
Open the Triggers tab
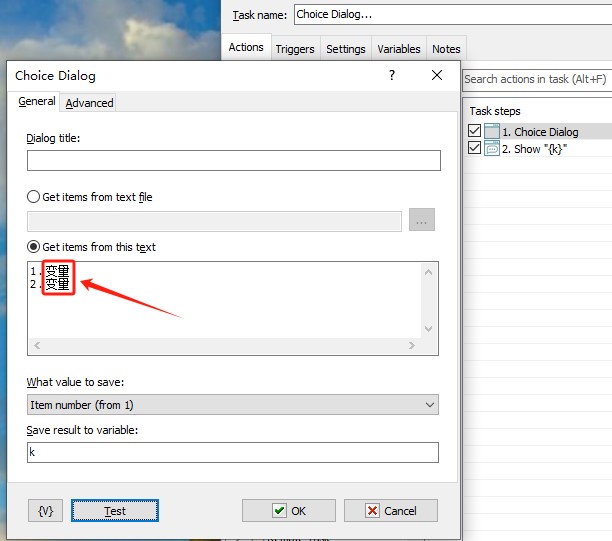295,49
